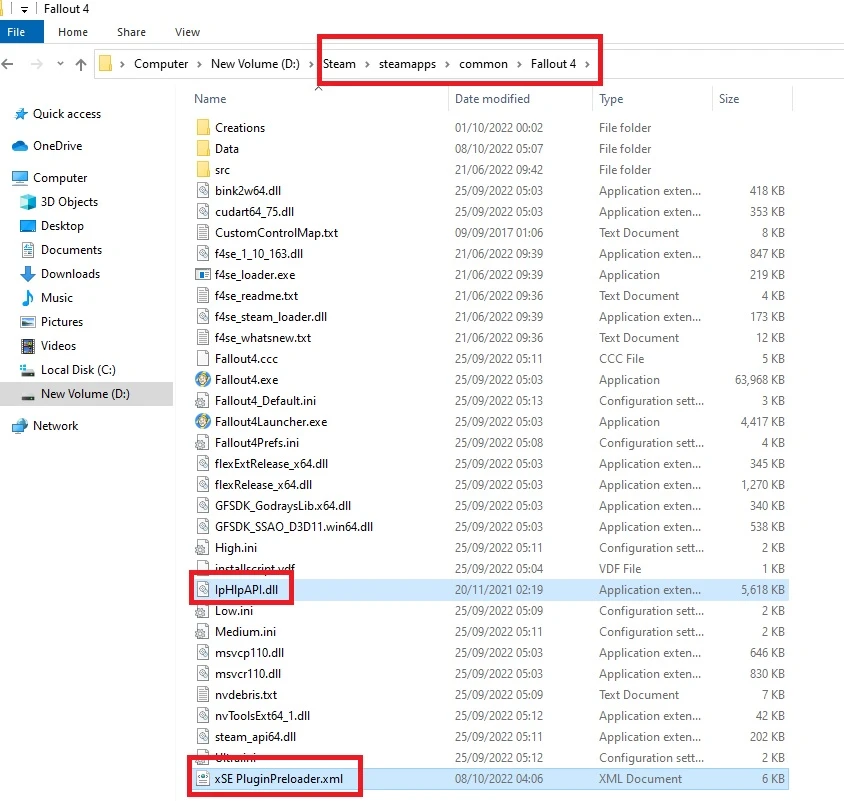
Task: Click the Fallout4Launcher.exe icon
Action: pyautogui.click(x=203, y=421)
